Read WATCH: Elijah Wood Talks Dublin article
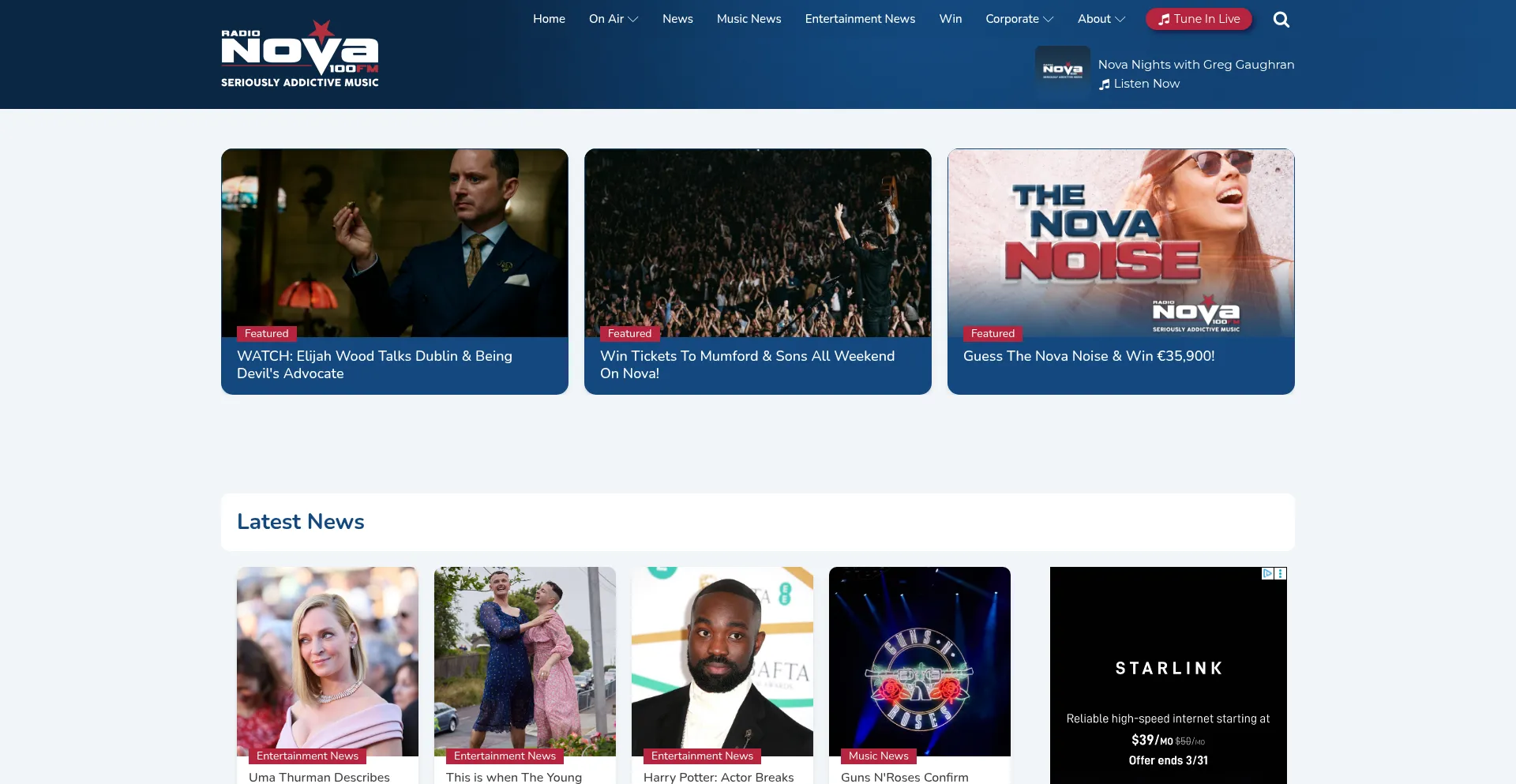Viewport: 1516px width, 784px height. click(x=374, y=365)
